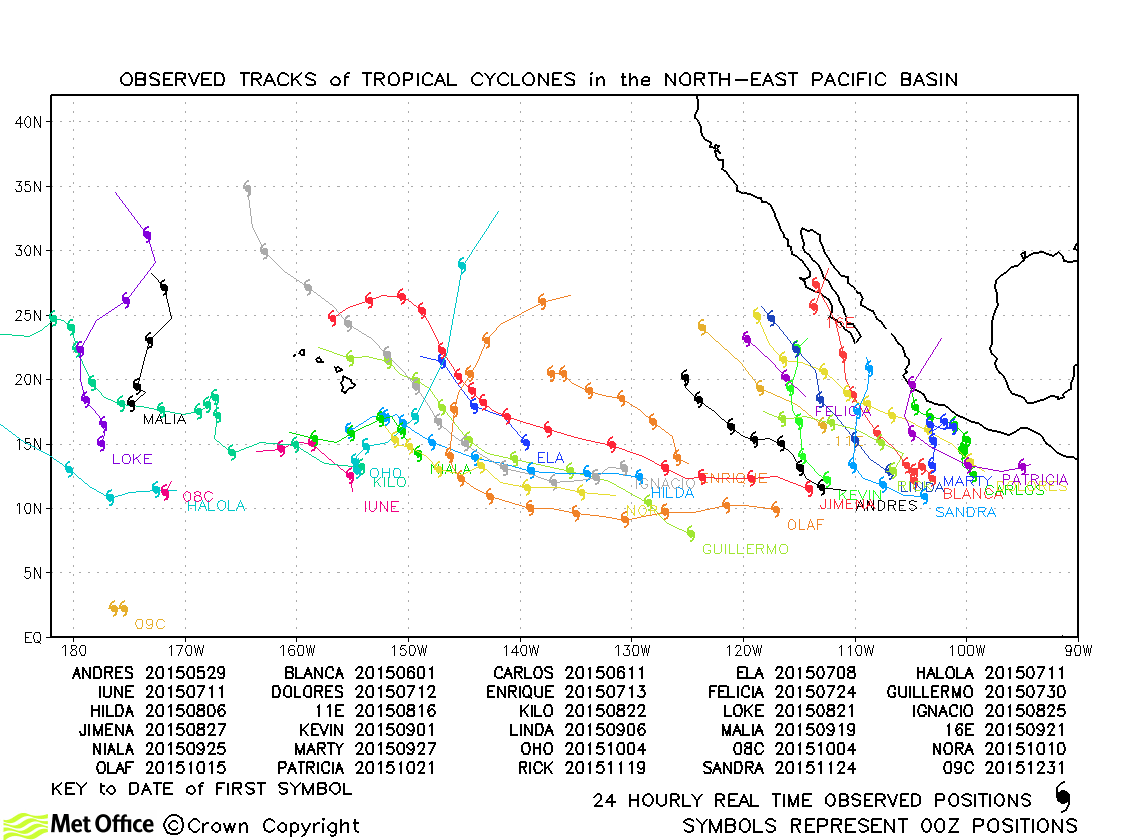Click legend entry 'BLANCA 20150601'
Viewport: 1130px width, 840px height.
pos(360,674)
